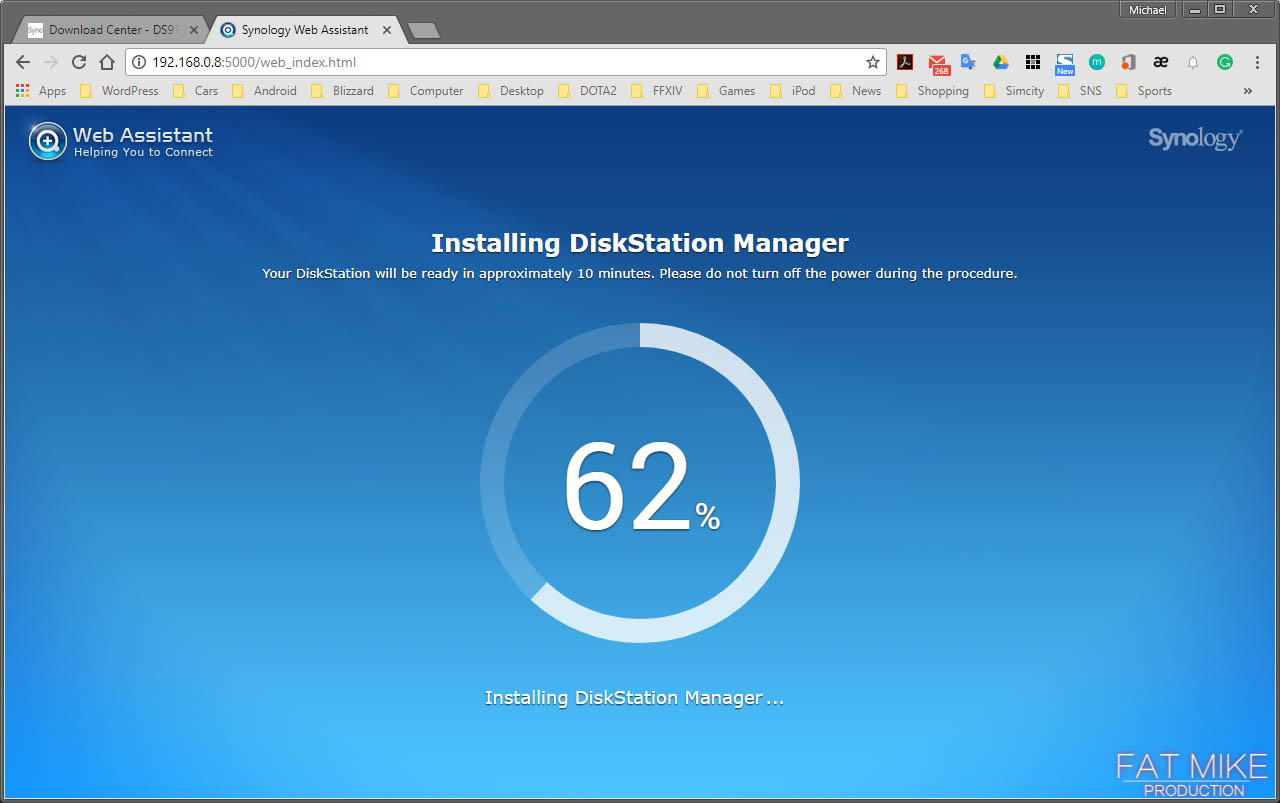Screen dimensions: 1280x803
Task: Focus the address bar URL field
Action: click(x=505, y=62)
